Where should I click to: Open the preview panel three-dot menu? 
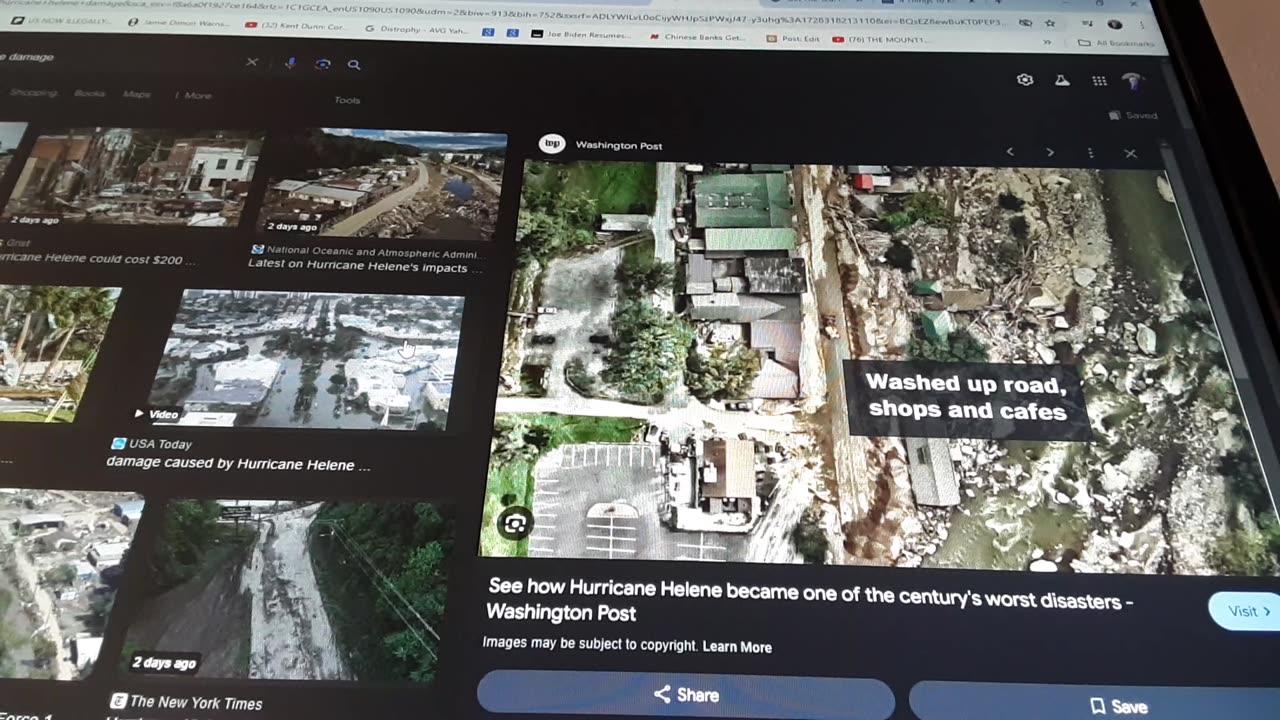(x=1090, y=153)
